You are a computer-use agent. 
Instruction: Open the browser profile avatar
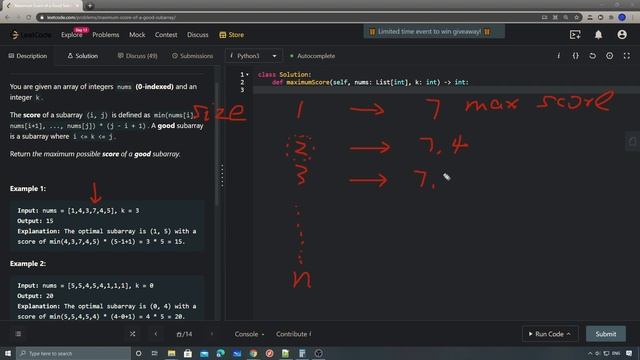622,18
